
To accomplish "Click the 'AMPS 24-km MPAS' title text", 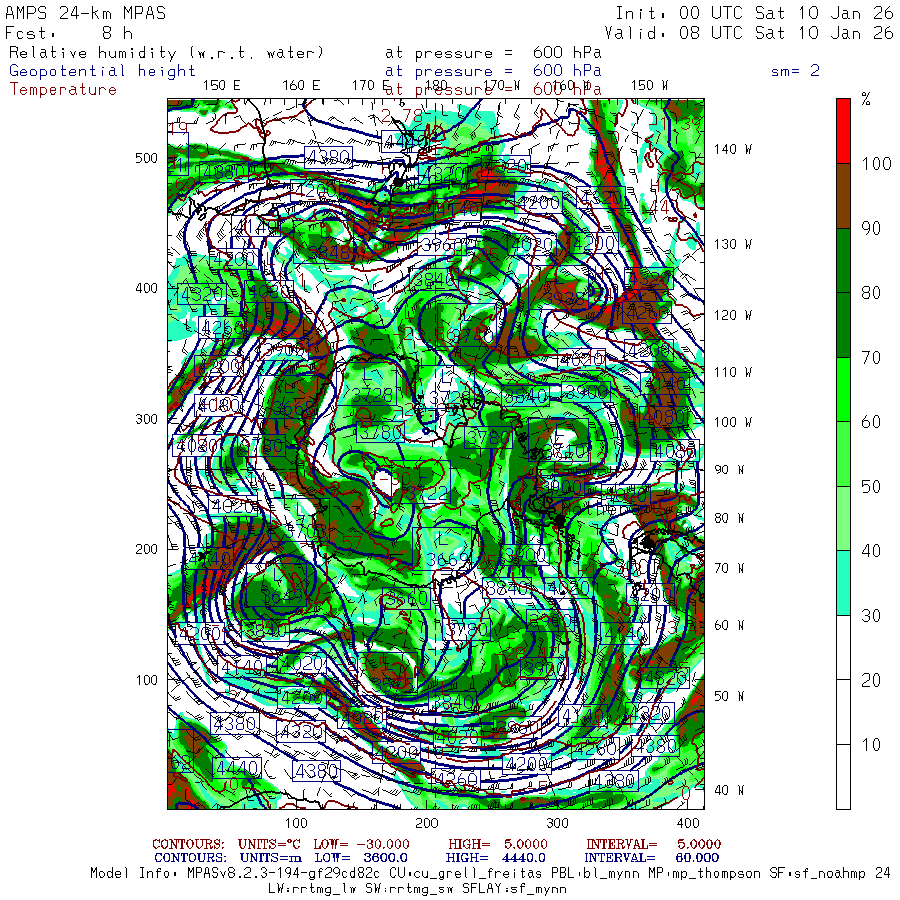I will coord(87,13).
